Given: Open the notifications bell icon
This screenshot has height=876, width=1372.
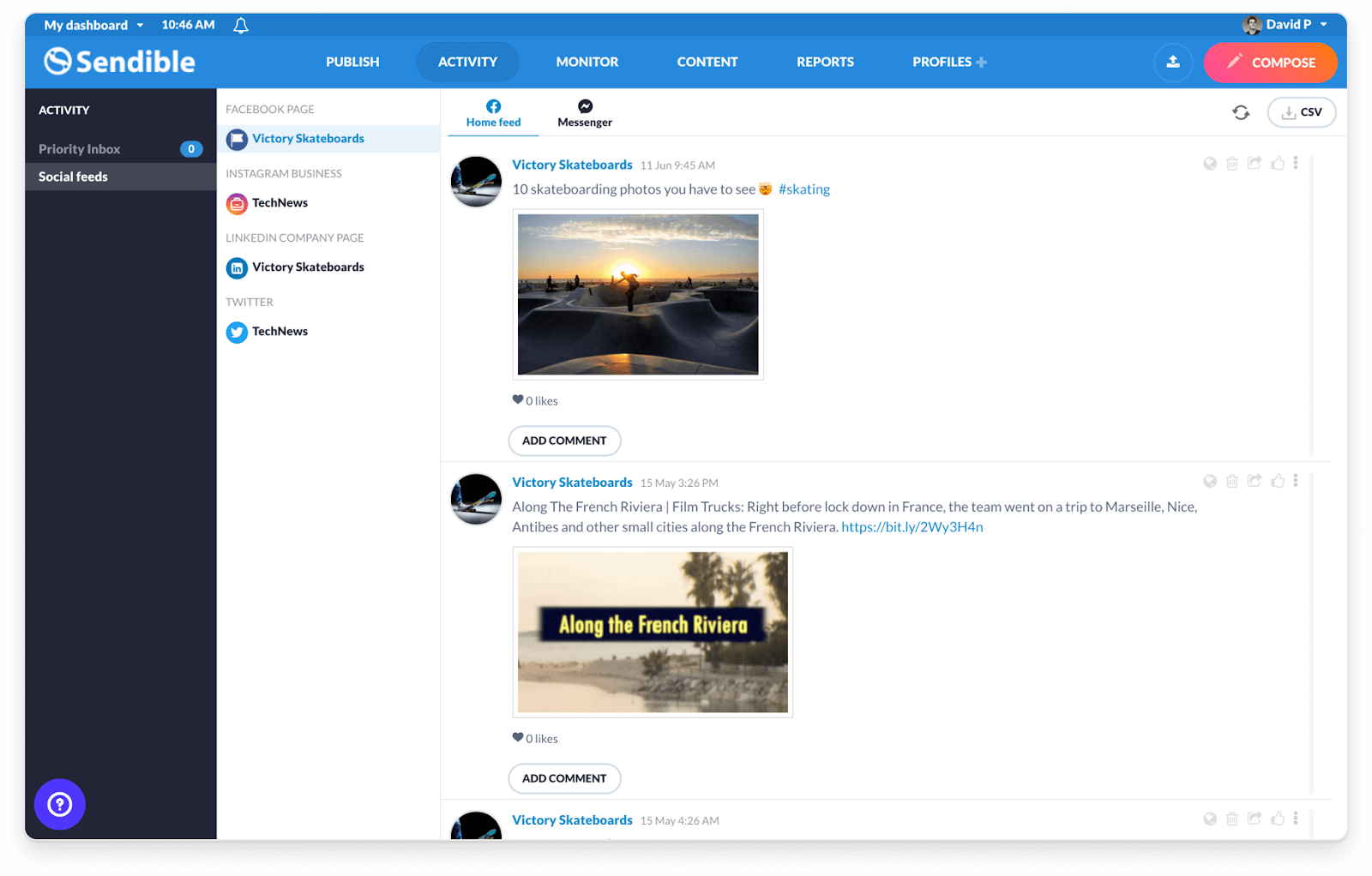Looking at the screenshot, I should tap(239, 24).
